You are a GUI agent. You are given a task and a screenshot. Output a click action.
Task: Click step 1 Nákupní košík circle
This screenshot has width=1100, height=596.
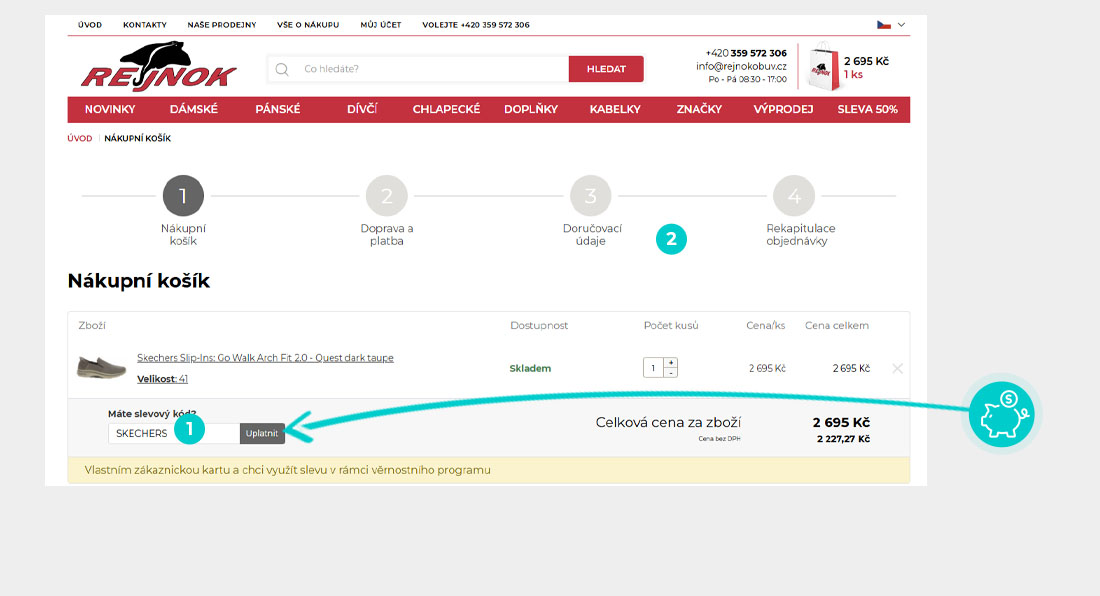point(183,196)
